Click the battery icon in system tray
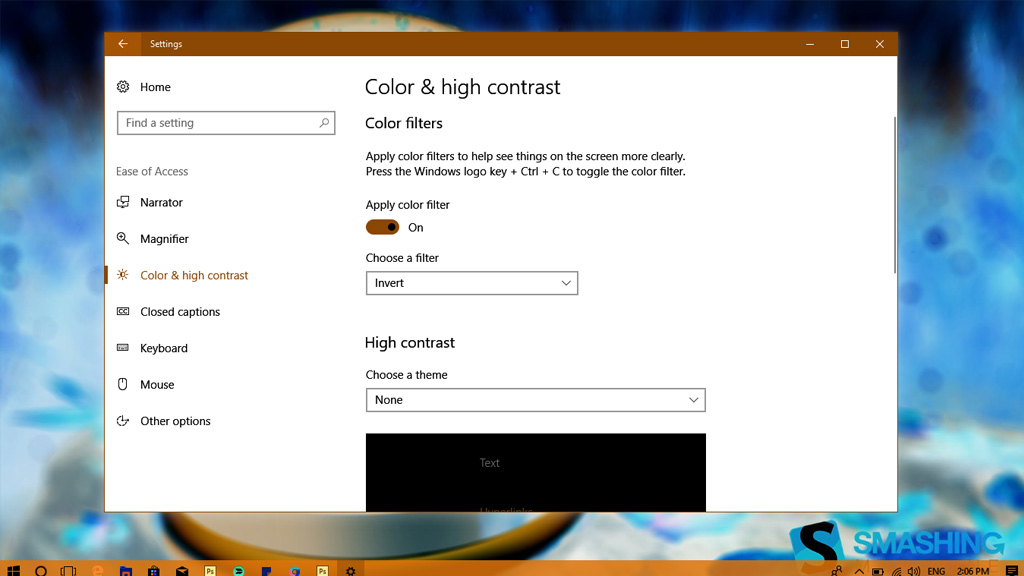Screen dimensions: 1024x576 click(878, 571)
